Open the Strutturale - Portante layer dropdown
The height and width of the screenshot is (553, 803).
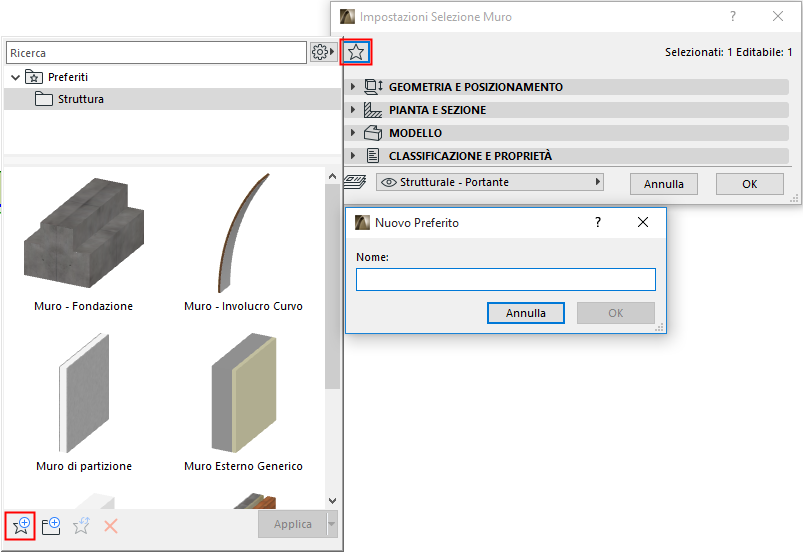(490, 182)
